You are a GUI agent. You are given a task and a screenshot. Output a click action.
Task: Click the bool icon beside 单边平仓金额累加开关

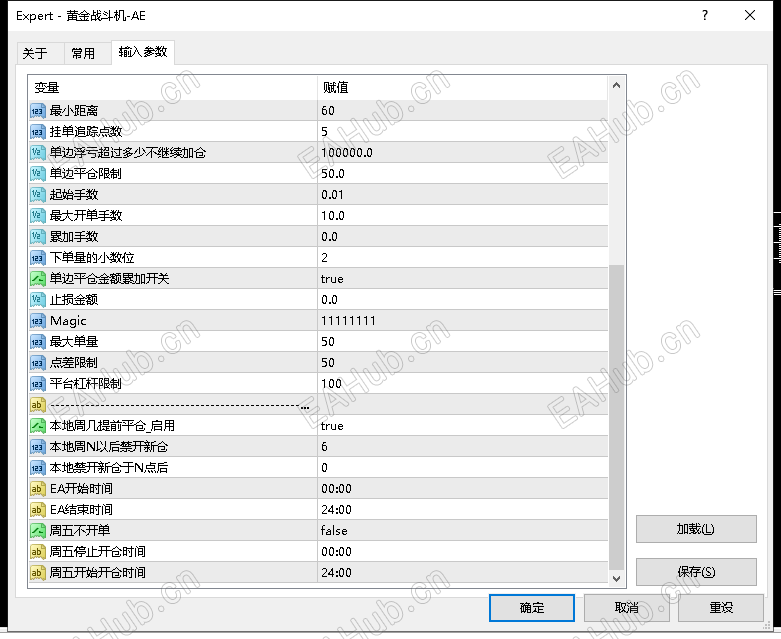tap(38, 278)
